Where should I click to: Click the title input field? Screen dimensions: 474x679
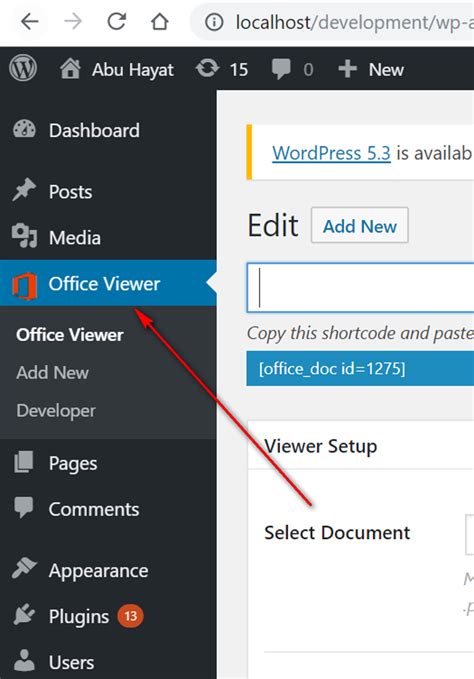[x=360, y=288]
